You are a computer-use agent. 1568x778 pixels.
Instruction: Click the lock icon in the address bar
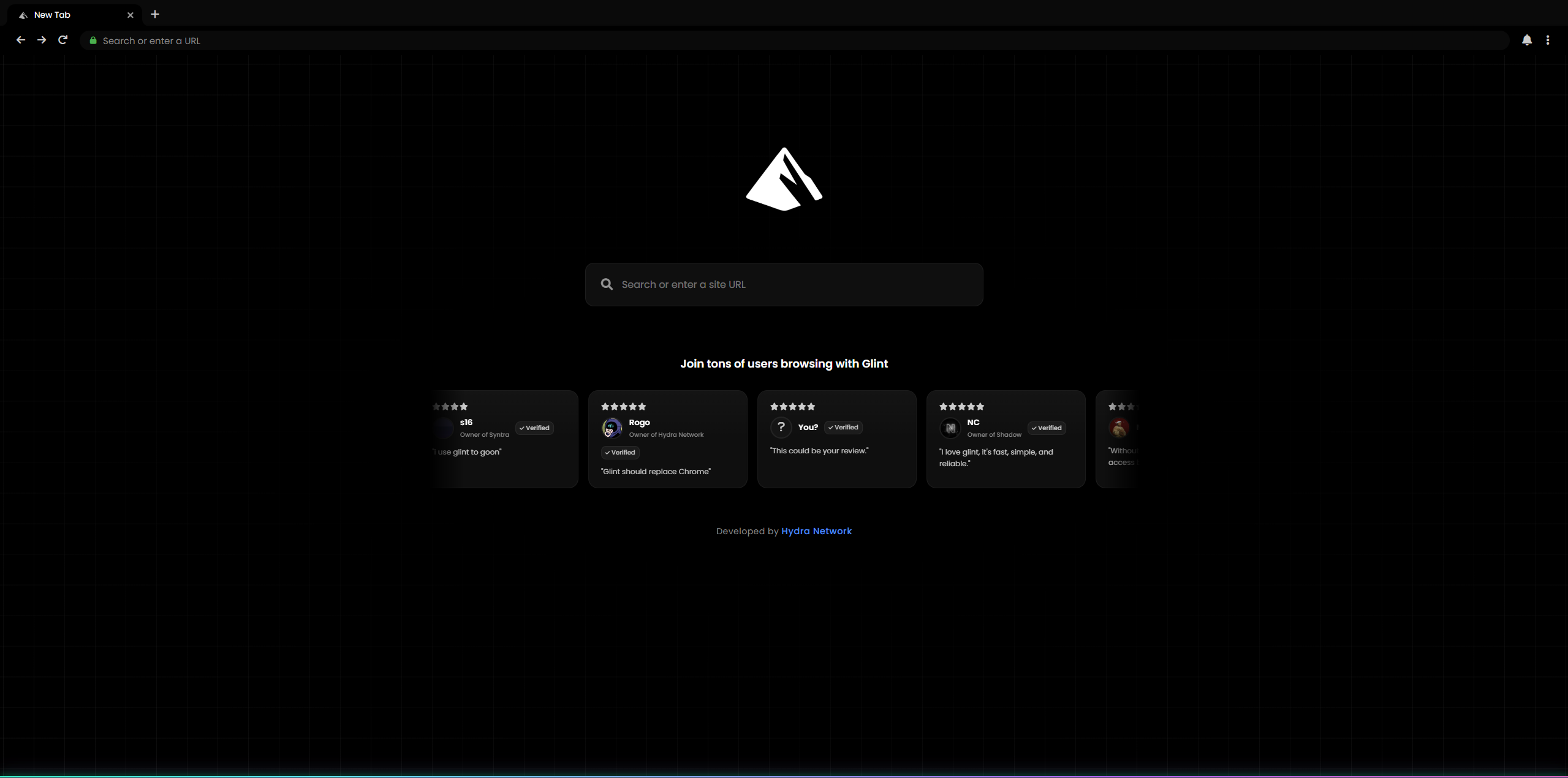coord(93,40)
